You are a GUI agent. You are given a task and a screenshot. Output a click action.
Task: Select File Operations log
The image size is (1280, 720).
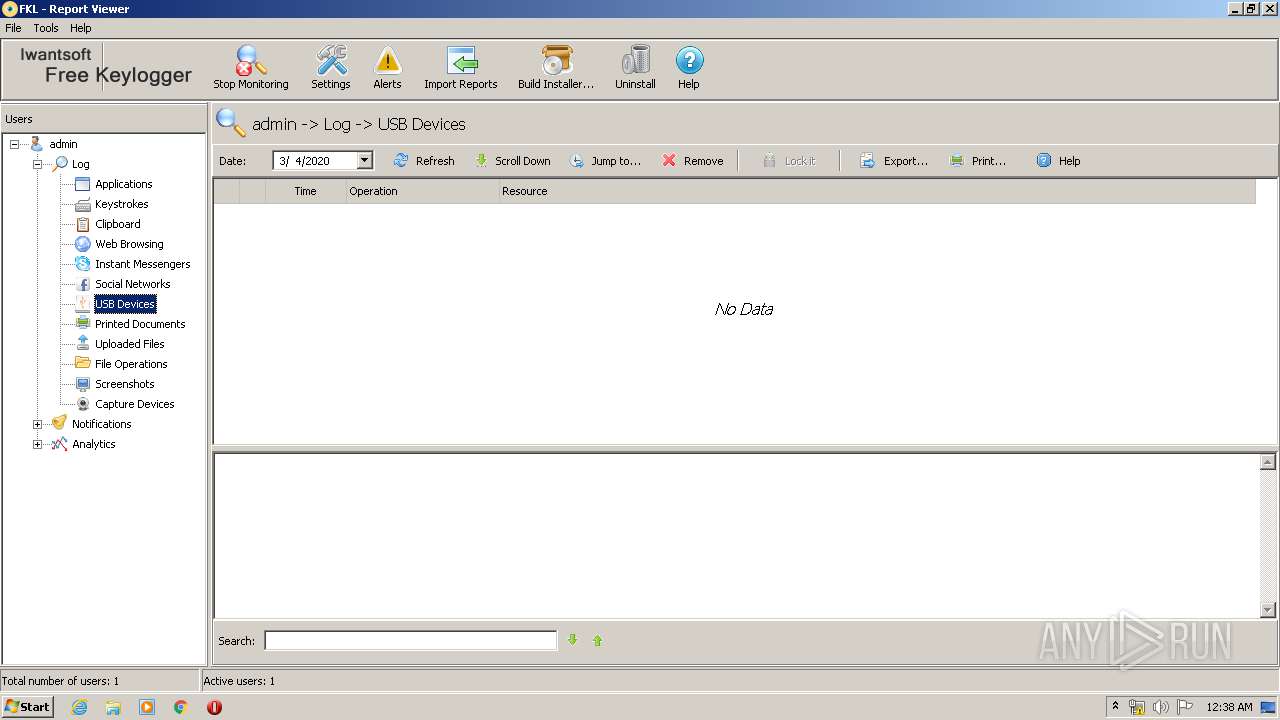click(131, 364)
